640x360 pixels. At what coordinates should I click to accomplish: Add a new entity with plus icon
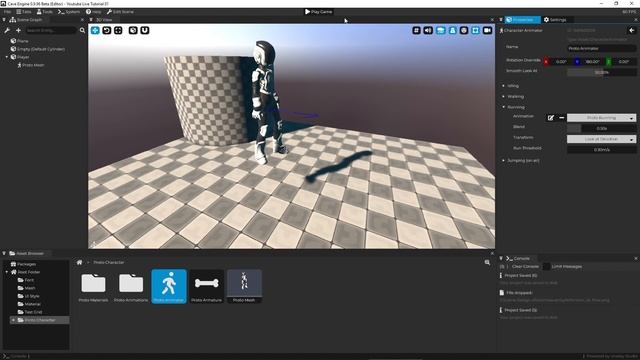coord(18,30)
